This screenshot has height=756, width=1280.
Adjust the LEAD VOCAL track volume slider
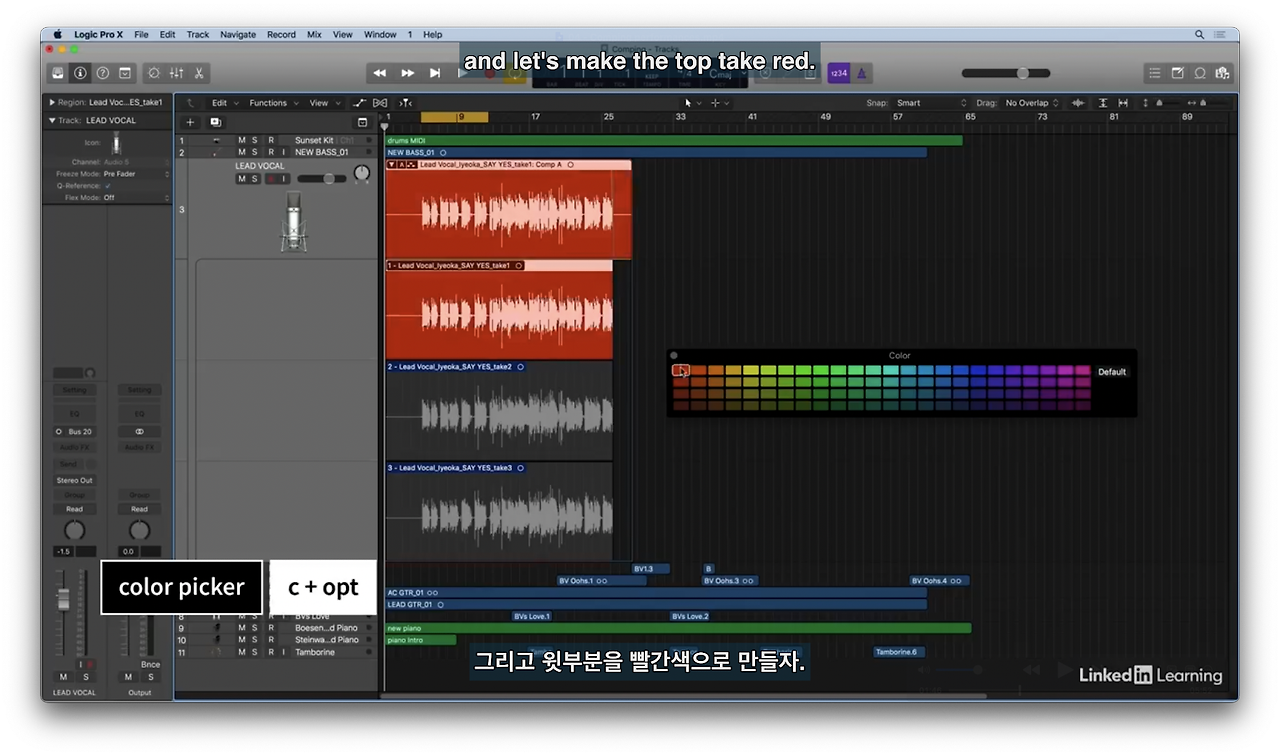tap(321, 179)
